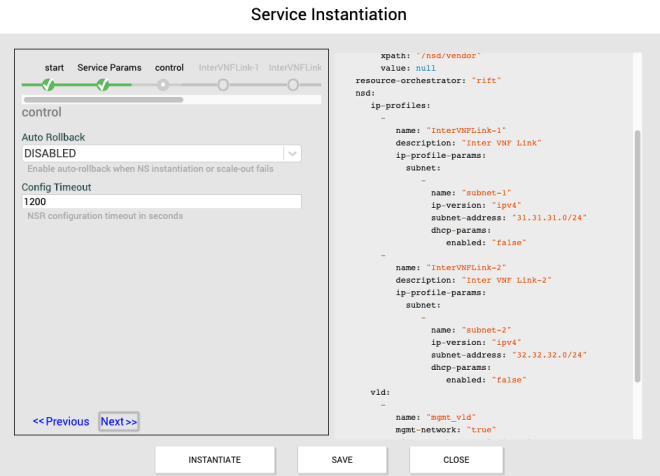660x476 pixels.
Task: Click the last InterVNFLink step circle
Action: coord(292,85)
